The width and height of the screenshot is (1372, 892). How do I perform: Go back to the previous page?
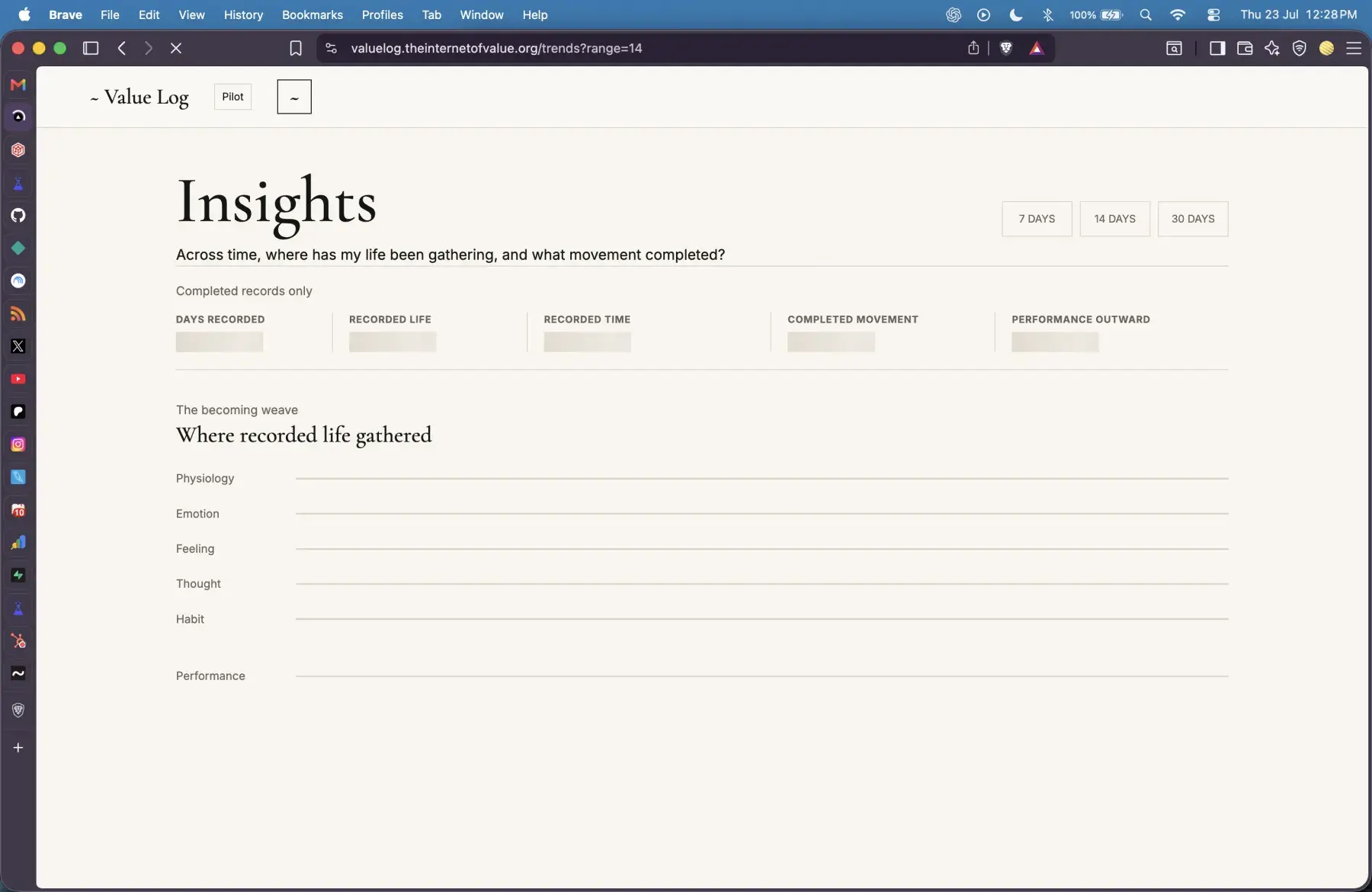pos(122,48)
